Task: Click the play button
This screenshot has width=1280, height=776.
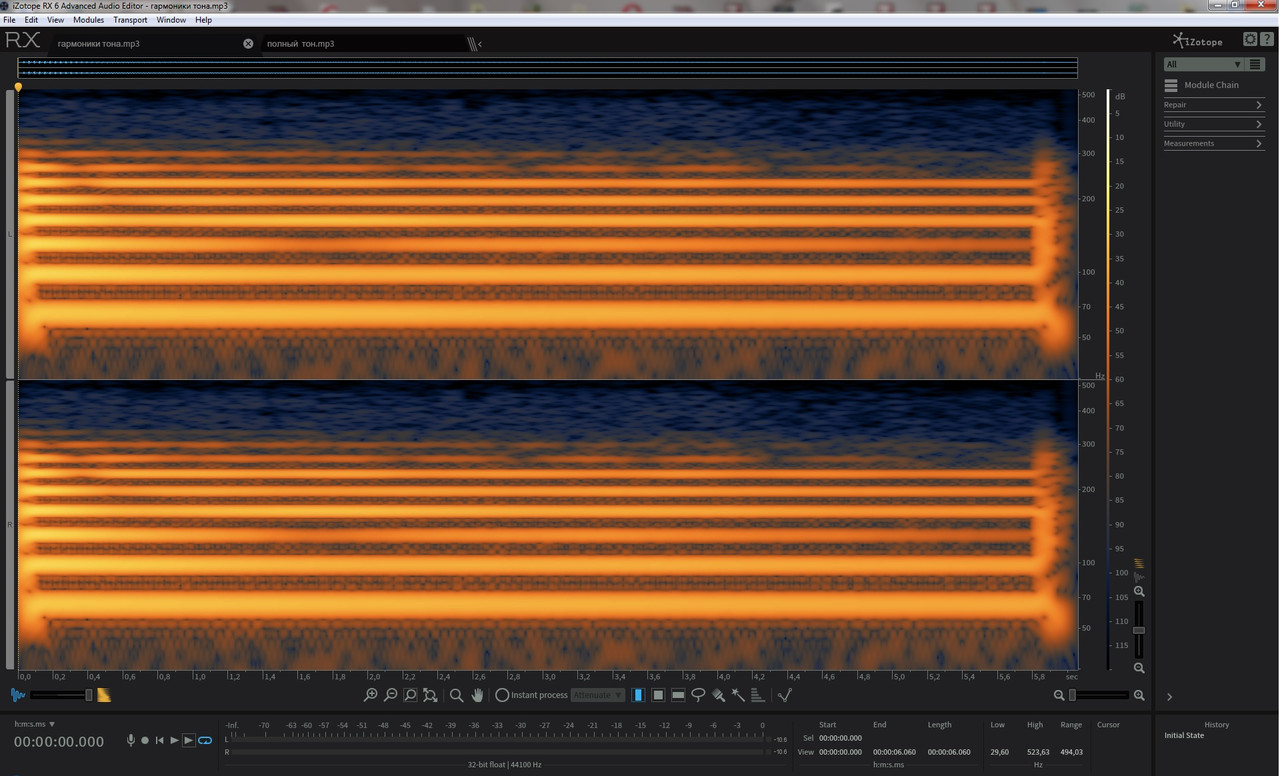Action: 174,740
